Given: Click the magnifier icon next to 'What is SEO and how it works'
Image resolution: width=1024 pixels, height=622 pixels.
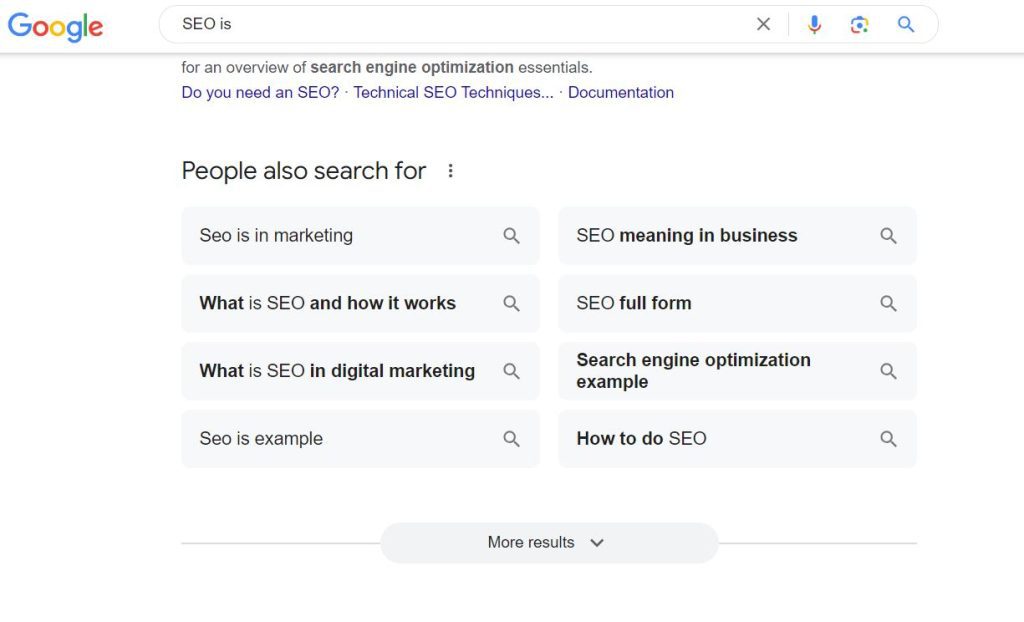Looking at the screenshot, I should pyautogui.click(x=511, y=303).
